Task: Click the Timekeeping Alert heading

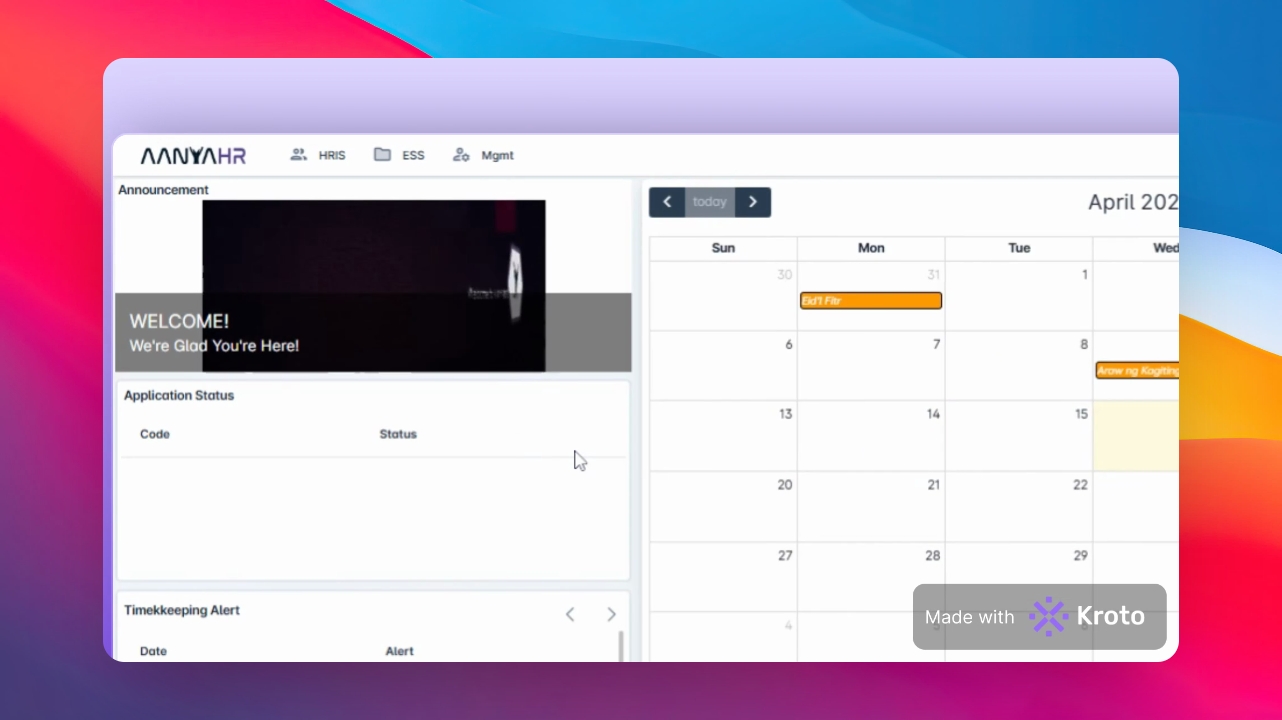Action: tap(182, 610)
